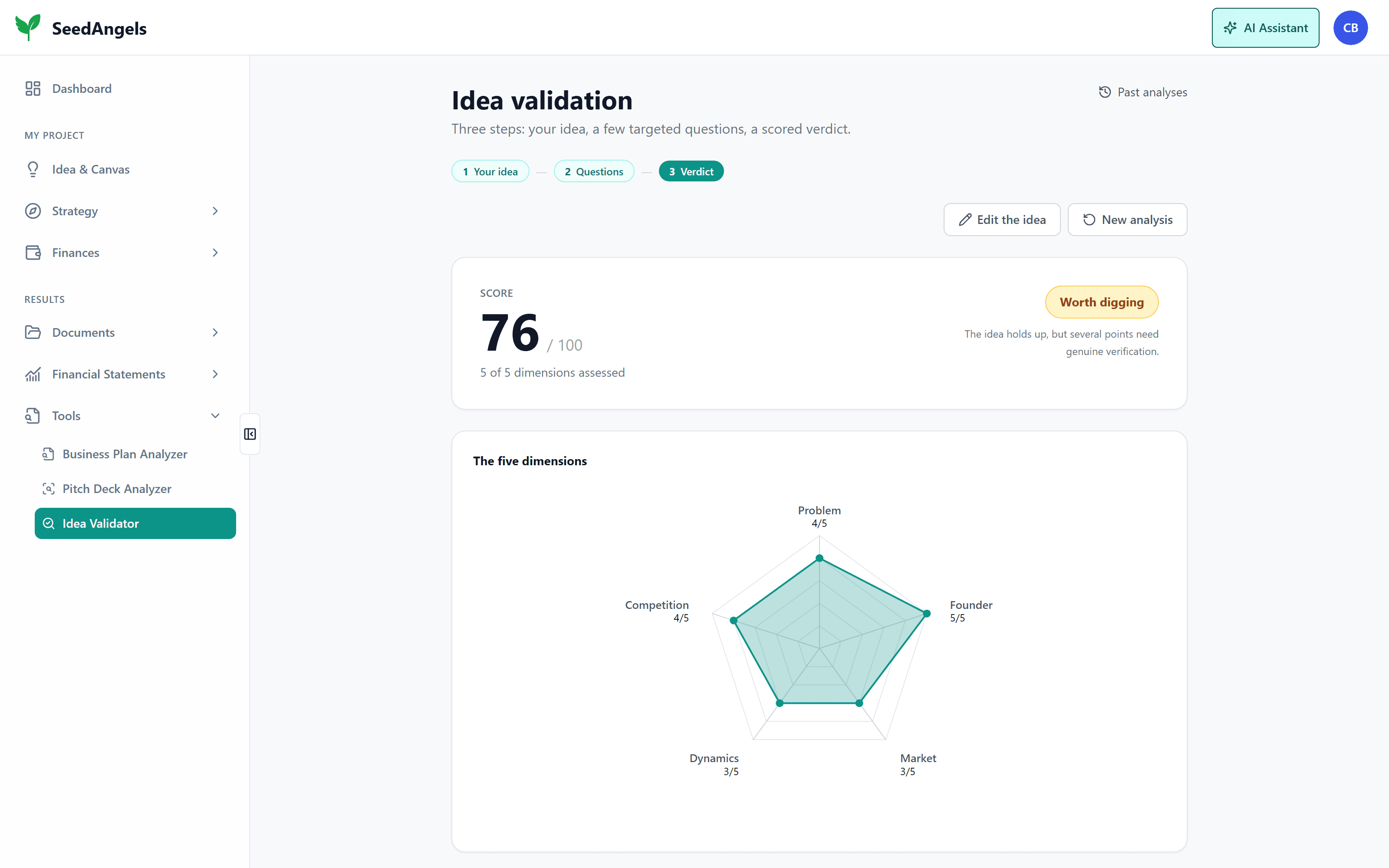Click the Strategy compass icon
Image resolution: width=1389 pixels, height=868 pixels.
click(x=33, y=210)
